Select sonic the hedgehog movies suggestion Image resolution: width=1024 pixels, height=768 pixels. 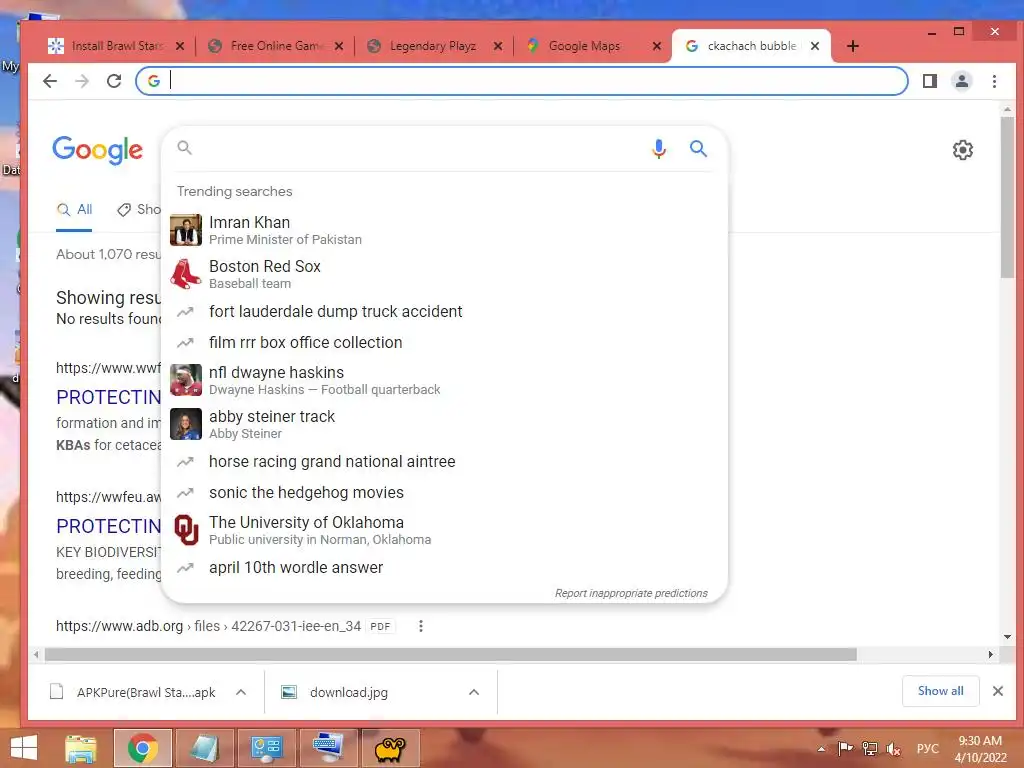(444, 492)
